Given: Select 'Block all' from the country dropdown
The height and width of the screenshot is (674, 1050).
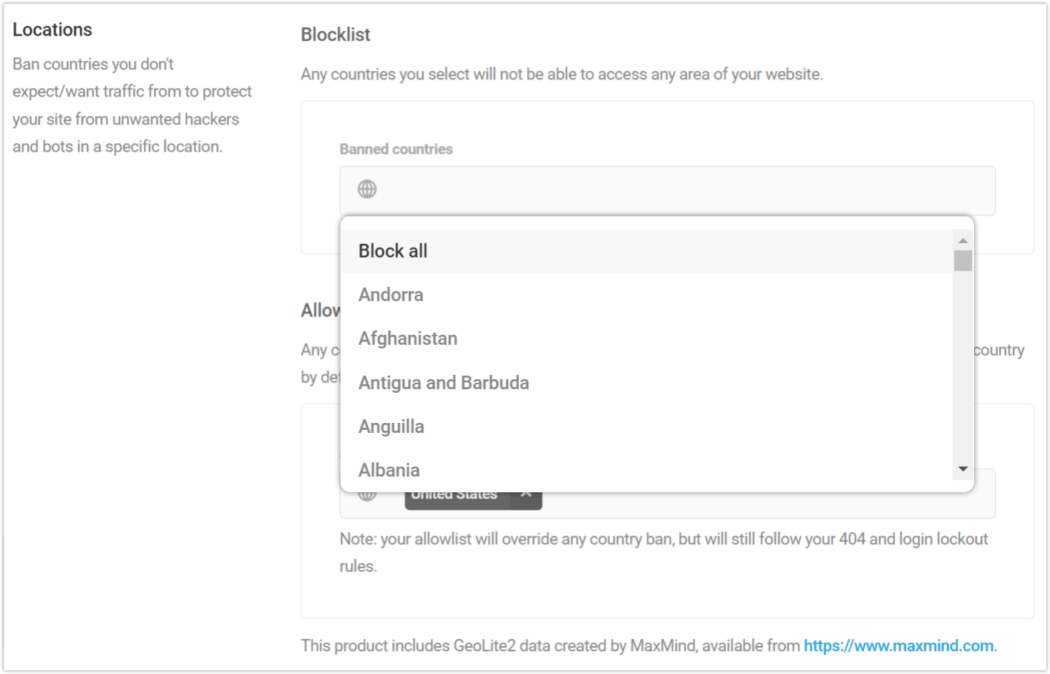Looking at the screenshot, I should 393,250.
